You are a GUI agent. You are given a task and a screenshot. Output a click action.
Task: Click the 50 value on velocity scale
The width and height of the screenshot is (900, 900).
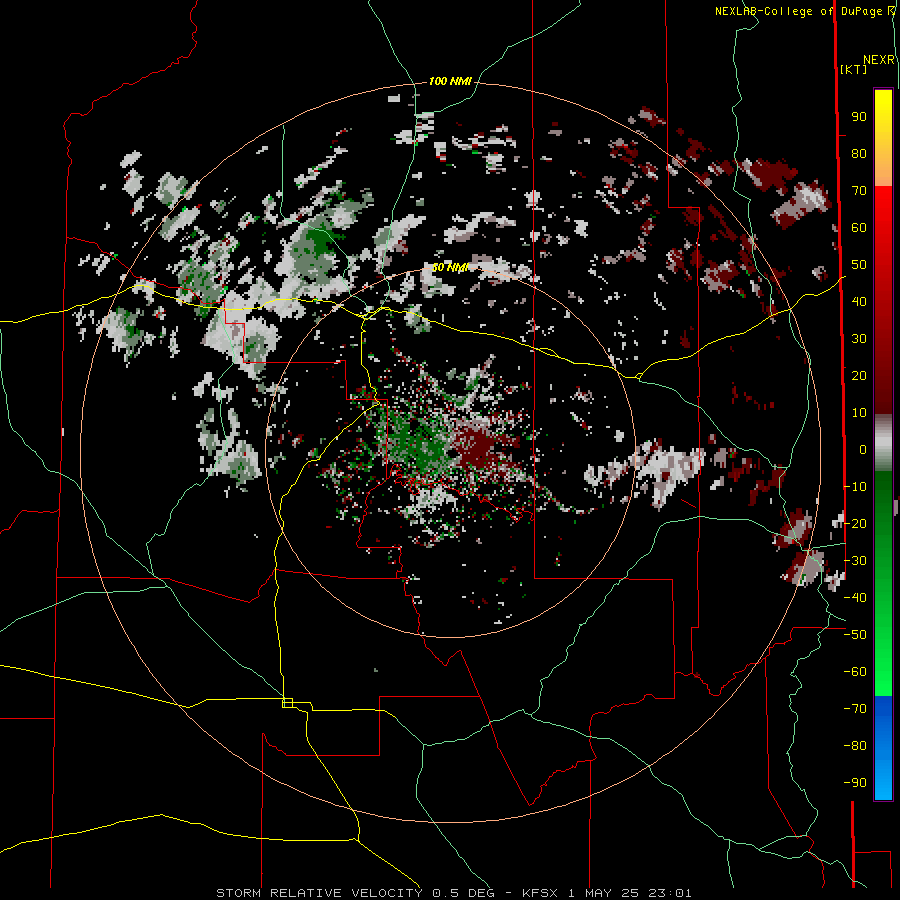click(859, 265)
